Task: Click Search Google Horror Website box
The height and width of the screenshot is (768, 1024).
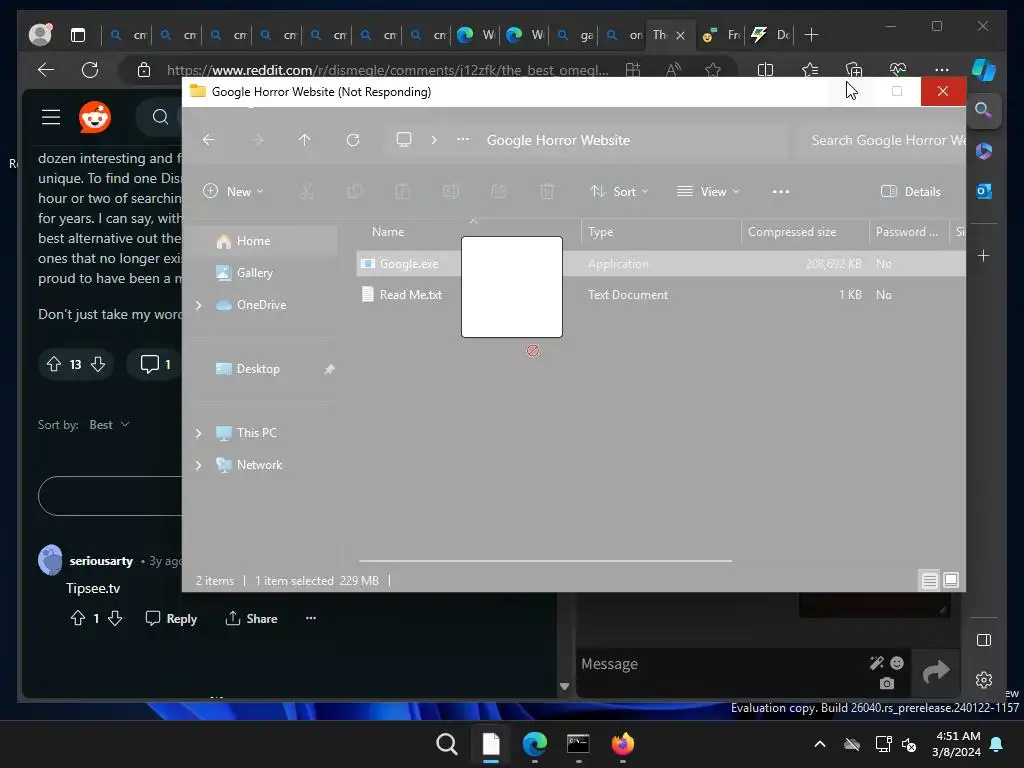Action: pyautogui.click(x=882, y=140)
